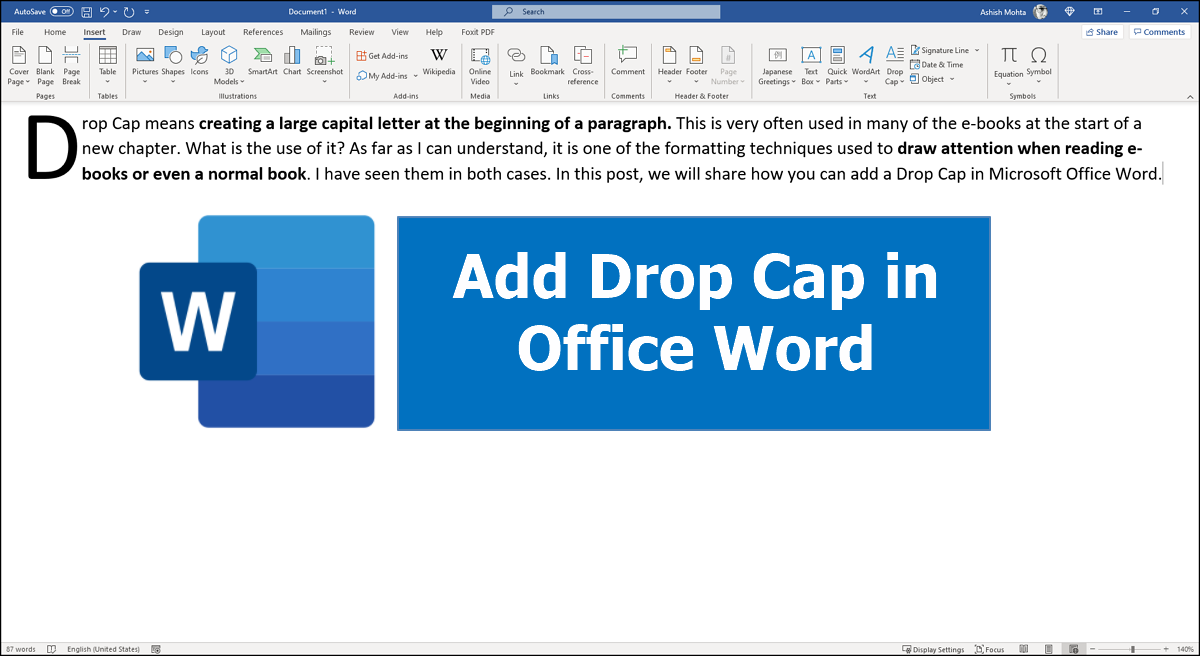Screen dimensions: 1200x656
Task: Open the Equation menu
Action: coord(1009,65)
